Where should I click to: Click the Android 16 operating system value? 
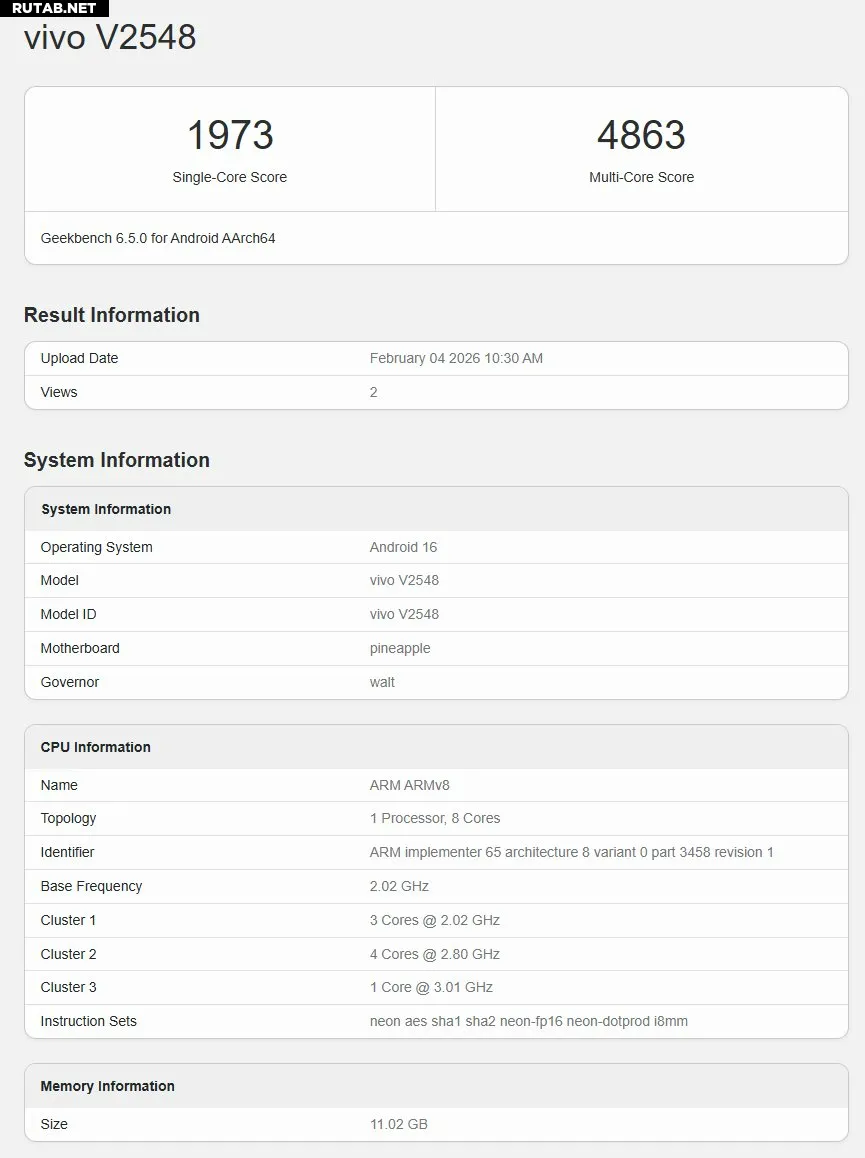click(403, 547)
